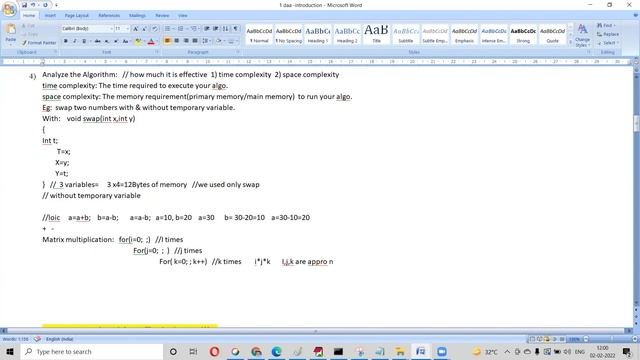Image resolution: width=640 pixels, height=360 pixels.
Task: Show paragraph marks and hidden symbols
Action: coord(236,29)
